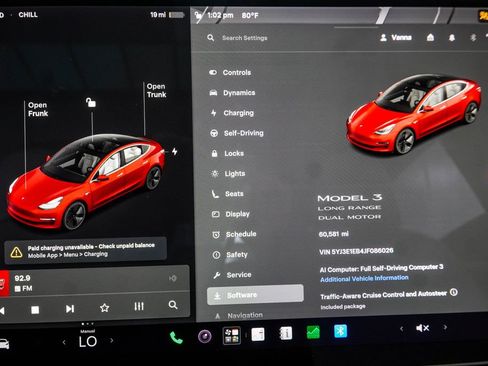Lower cabin temperature with left chevron
488x366 pixels.
[64, 342]
